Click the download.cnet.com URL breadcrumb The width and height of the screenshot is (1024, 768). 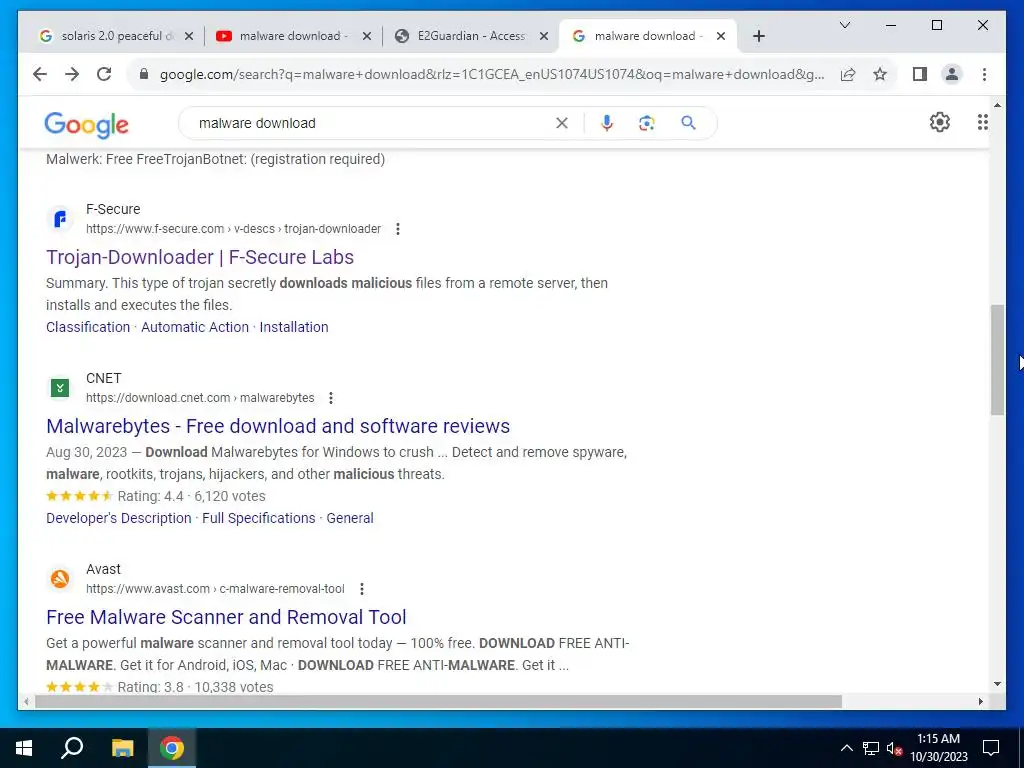click(x=200, y=398)
